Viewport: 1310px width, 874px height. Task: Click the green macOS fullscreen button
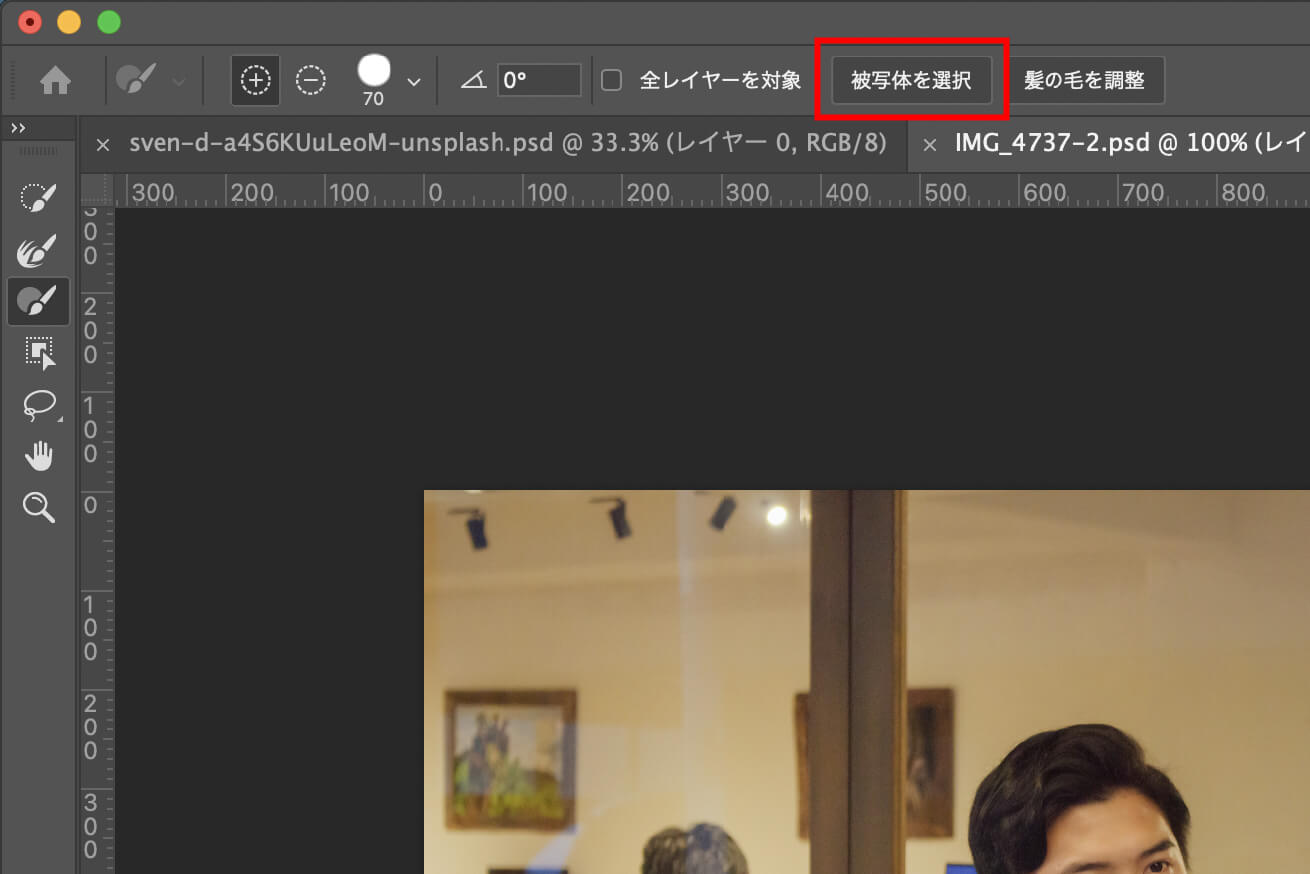(108, 22)
